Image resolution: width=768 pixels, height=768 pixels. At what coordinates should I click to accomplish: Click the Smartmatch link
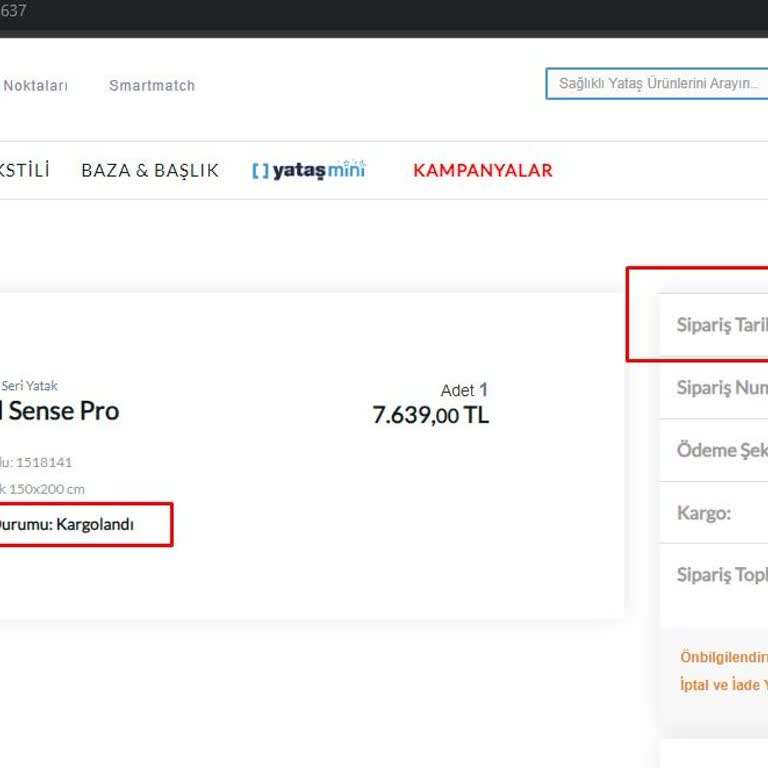pos(152,86)
